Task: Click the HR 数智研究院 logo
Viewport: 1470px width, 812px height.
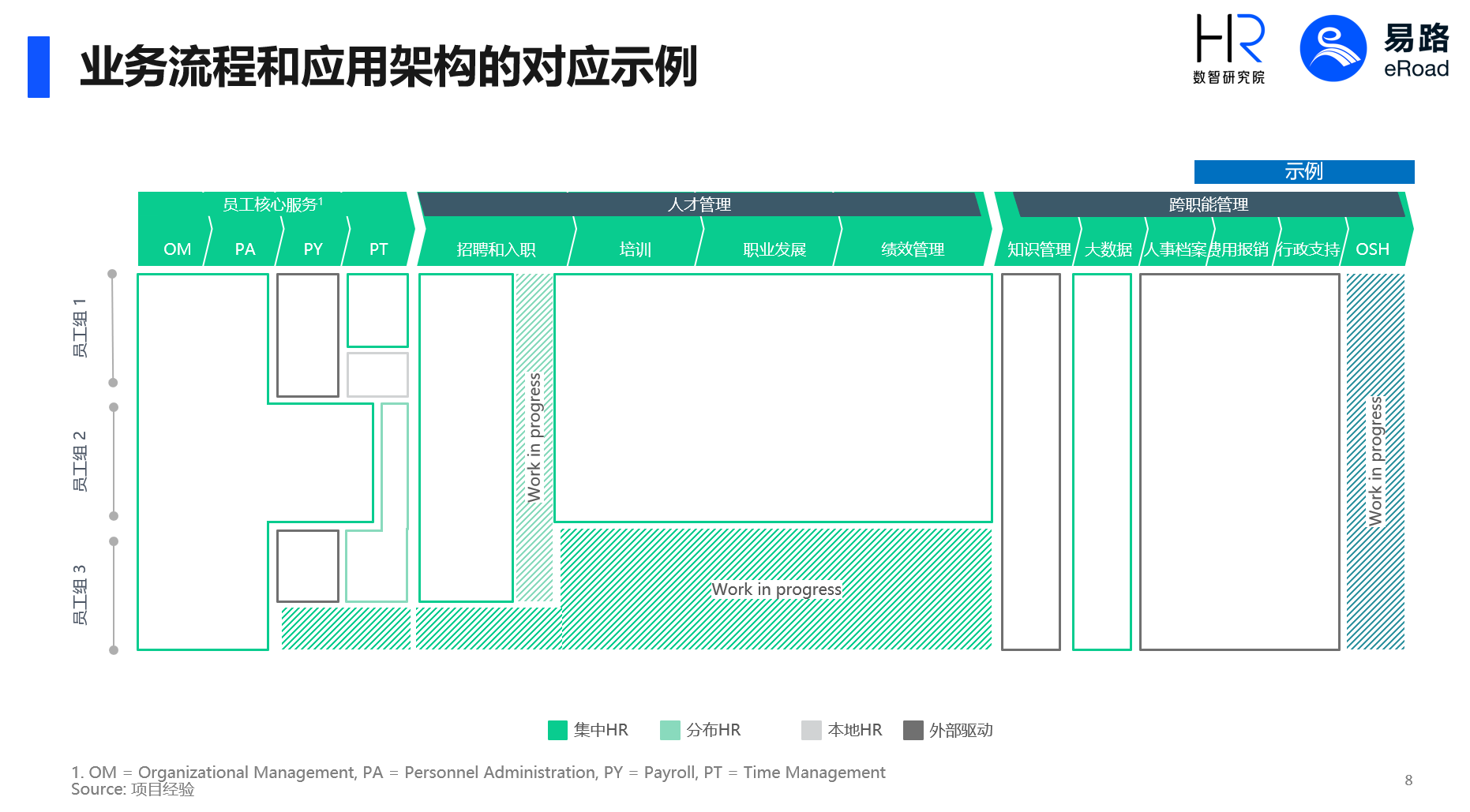Action: (x=1229, y=49)
